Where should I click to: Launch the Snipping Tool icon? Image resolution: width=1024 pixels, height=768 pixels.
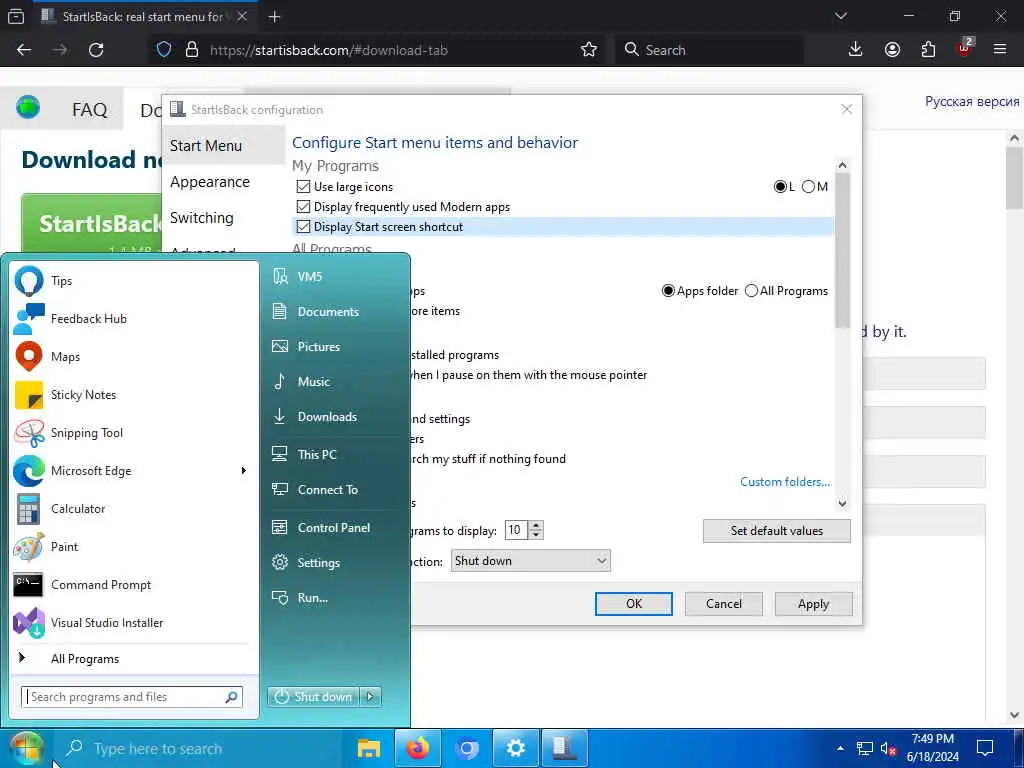[29, 433]
